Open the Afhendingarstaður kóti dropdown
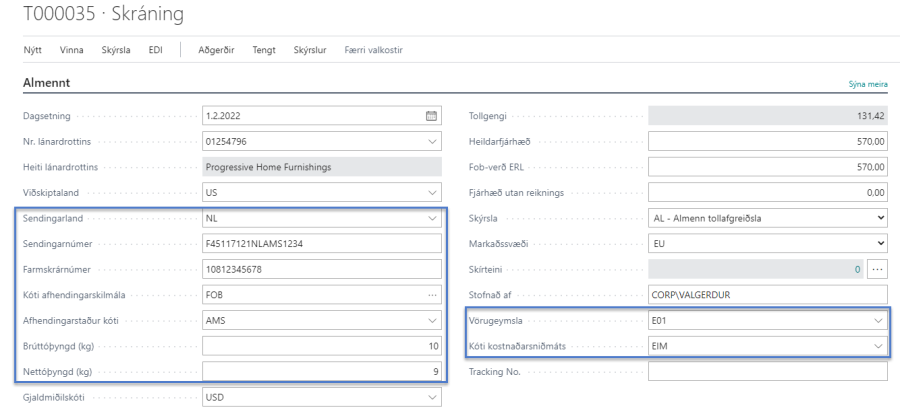The image size is (900, 416). click(432, 321)
